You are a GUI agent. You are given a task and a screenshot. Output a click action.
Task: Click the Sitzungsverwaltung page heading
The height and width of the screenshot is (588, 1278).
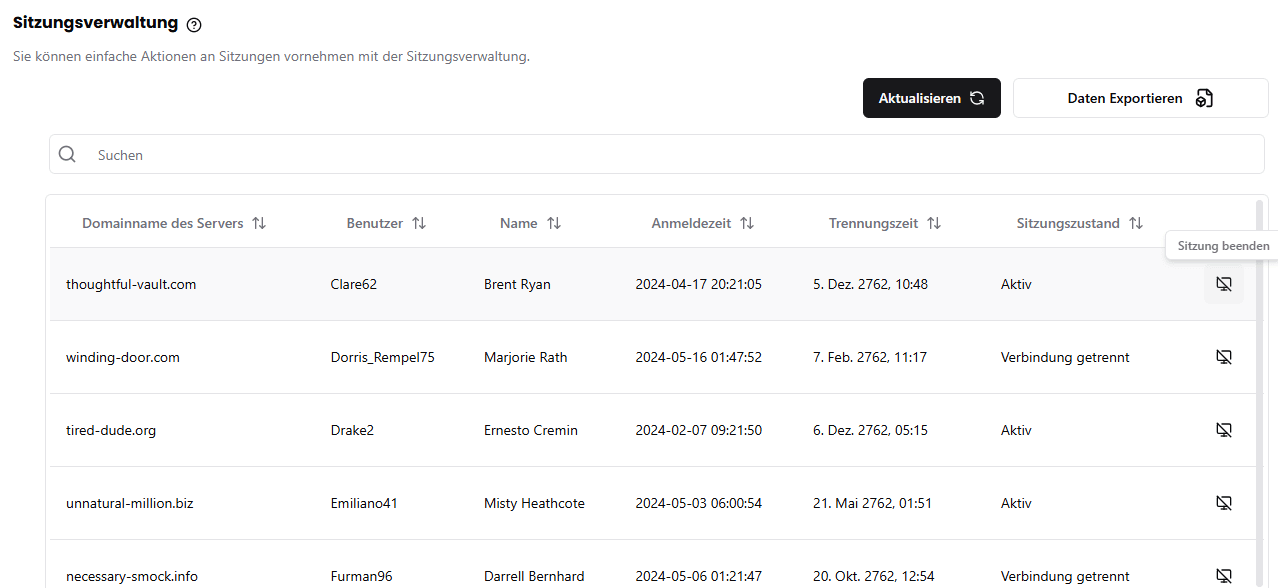tap(95, 22)
